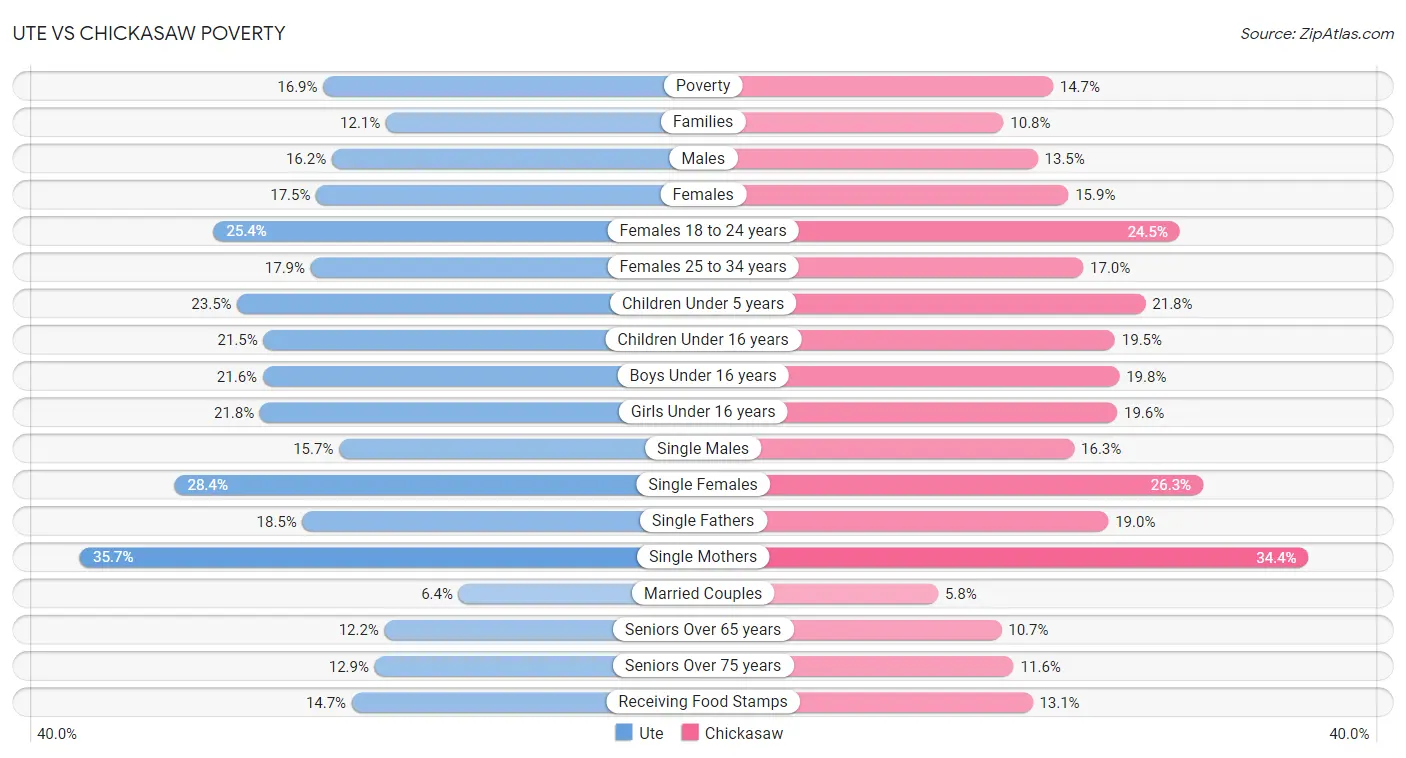Image resolution: width=1406 pixels, height=758 pixels.
Task: Click the blue Families 12.1% bar
Action: click(x=544, y=122)
